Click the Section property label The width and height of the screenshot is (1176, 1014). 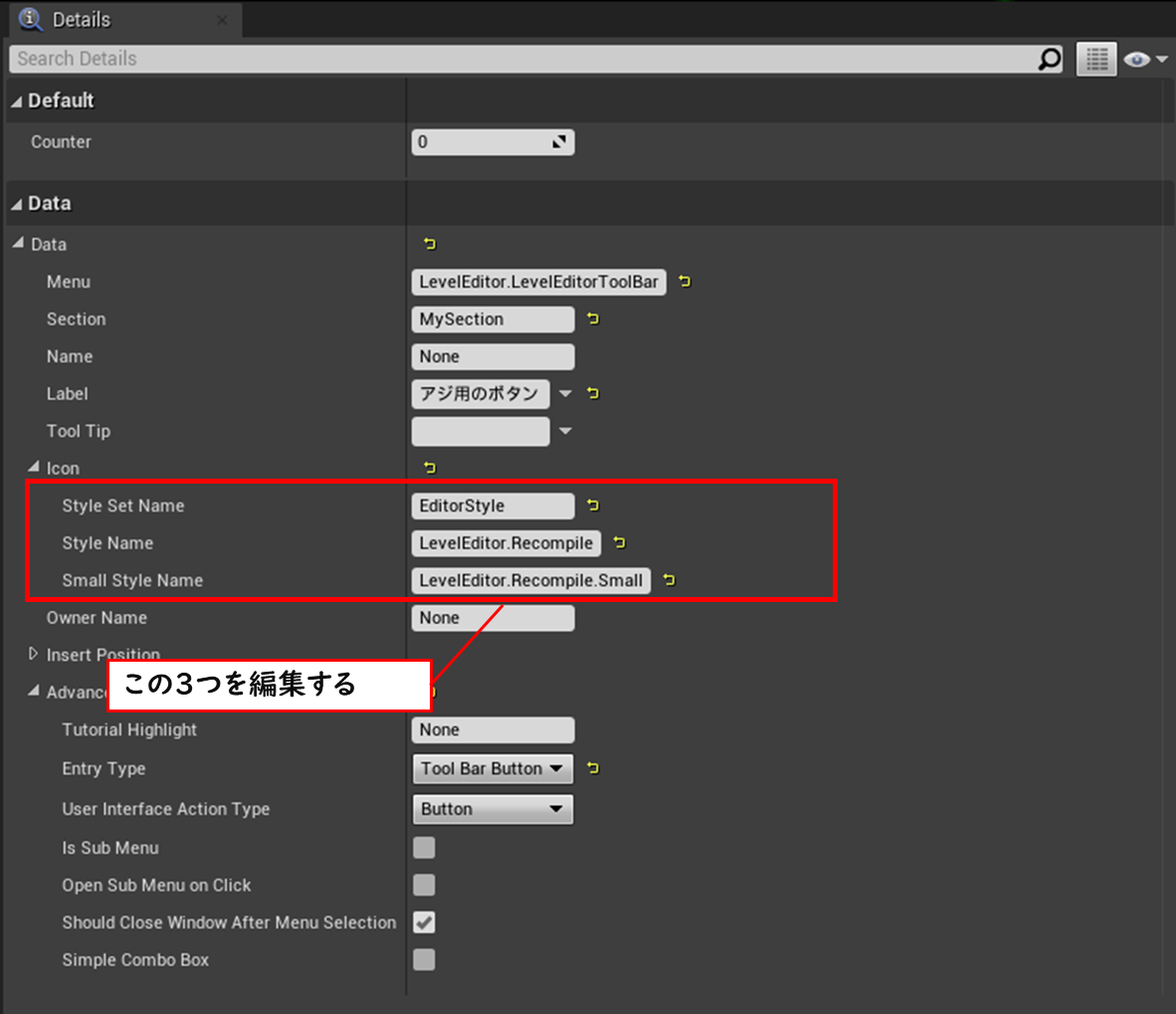coord(76,319)
